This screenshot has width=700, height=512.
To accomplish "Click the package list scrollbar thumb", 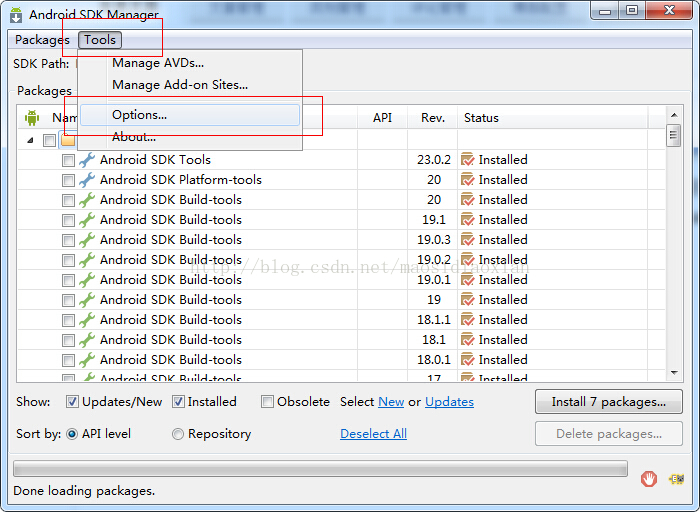I will click(x=674, y=135).
